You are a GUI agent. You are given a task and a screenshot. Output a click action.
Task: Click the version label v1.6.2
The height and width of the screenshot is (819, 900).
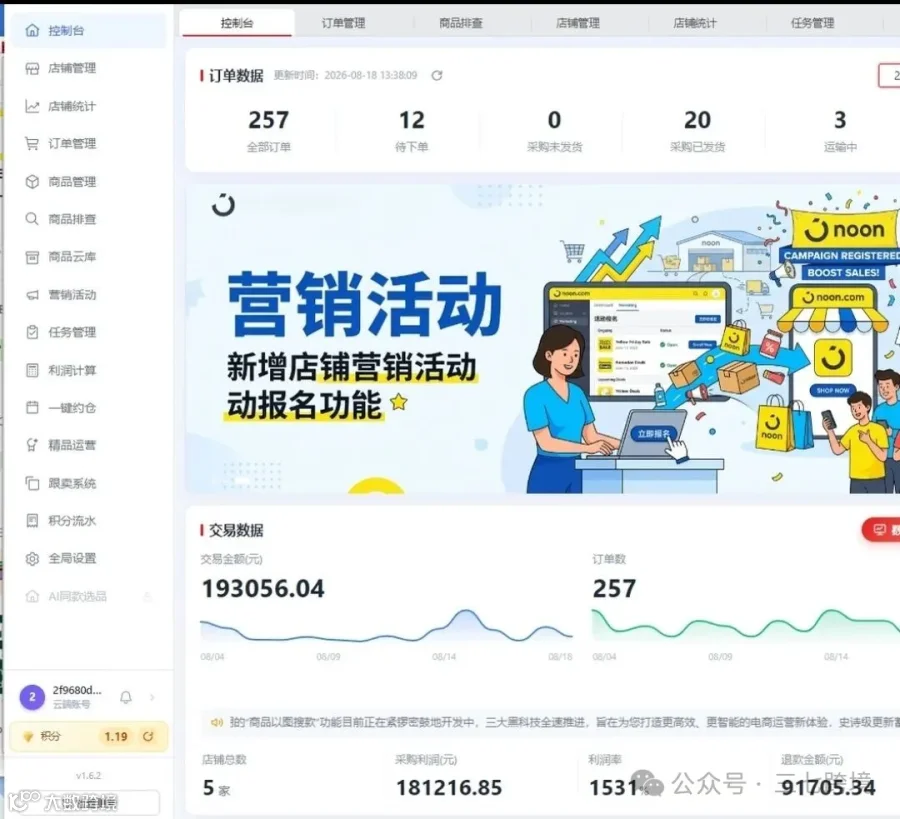88,775
